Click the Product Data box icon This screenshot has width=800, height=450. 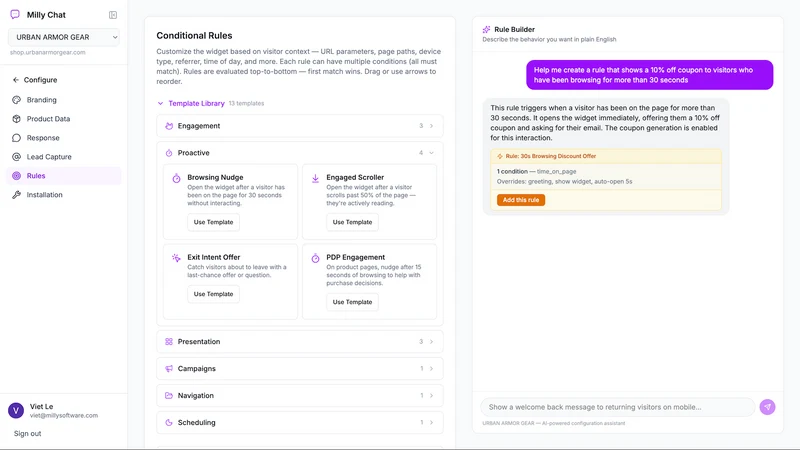[16, 118]
